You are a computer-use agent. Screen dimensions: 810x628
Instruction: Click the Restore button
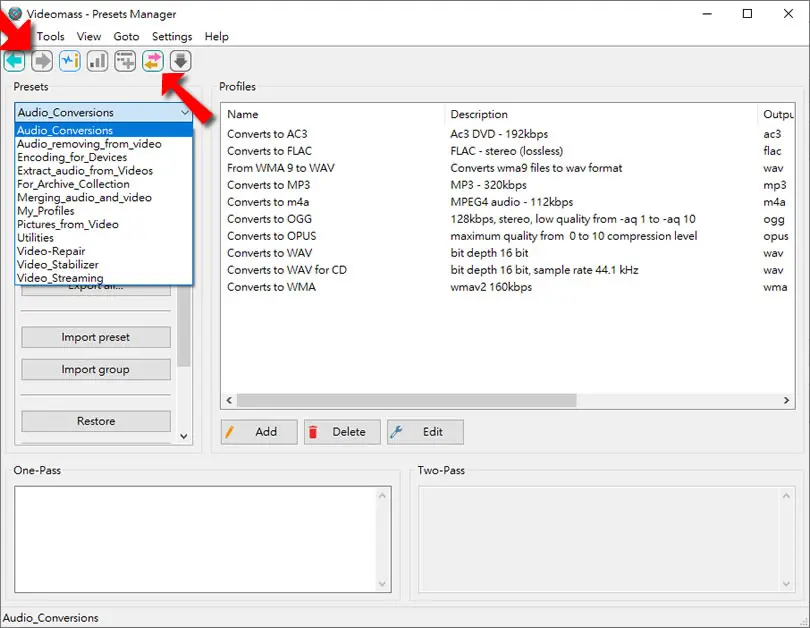(x=96, y=421)
